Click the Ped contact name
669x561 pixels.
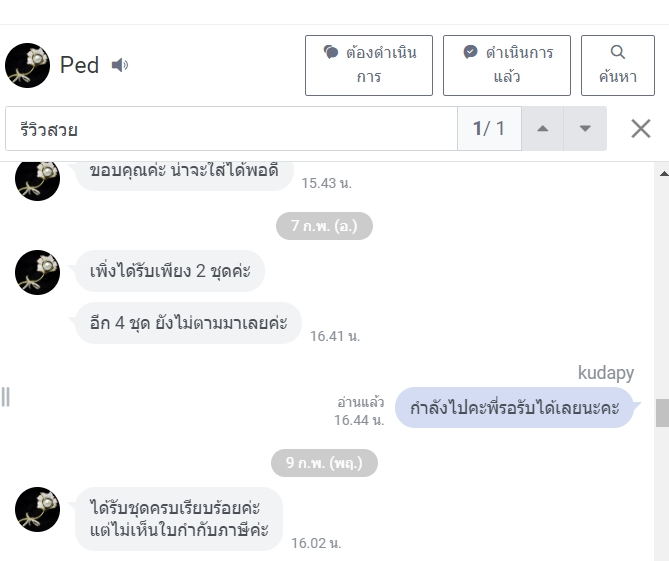pos(79,65)
